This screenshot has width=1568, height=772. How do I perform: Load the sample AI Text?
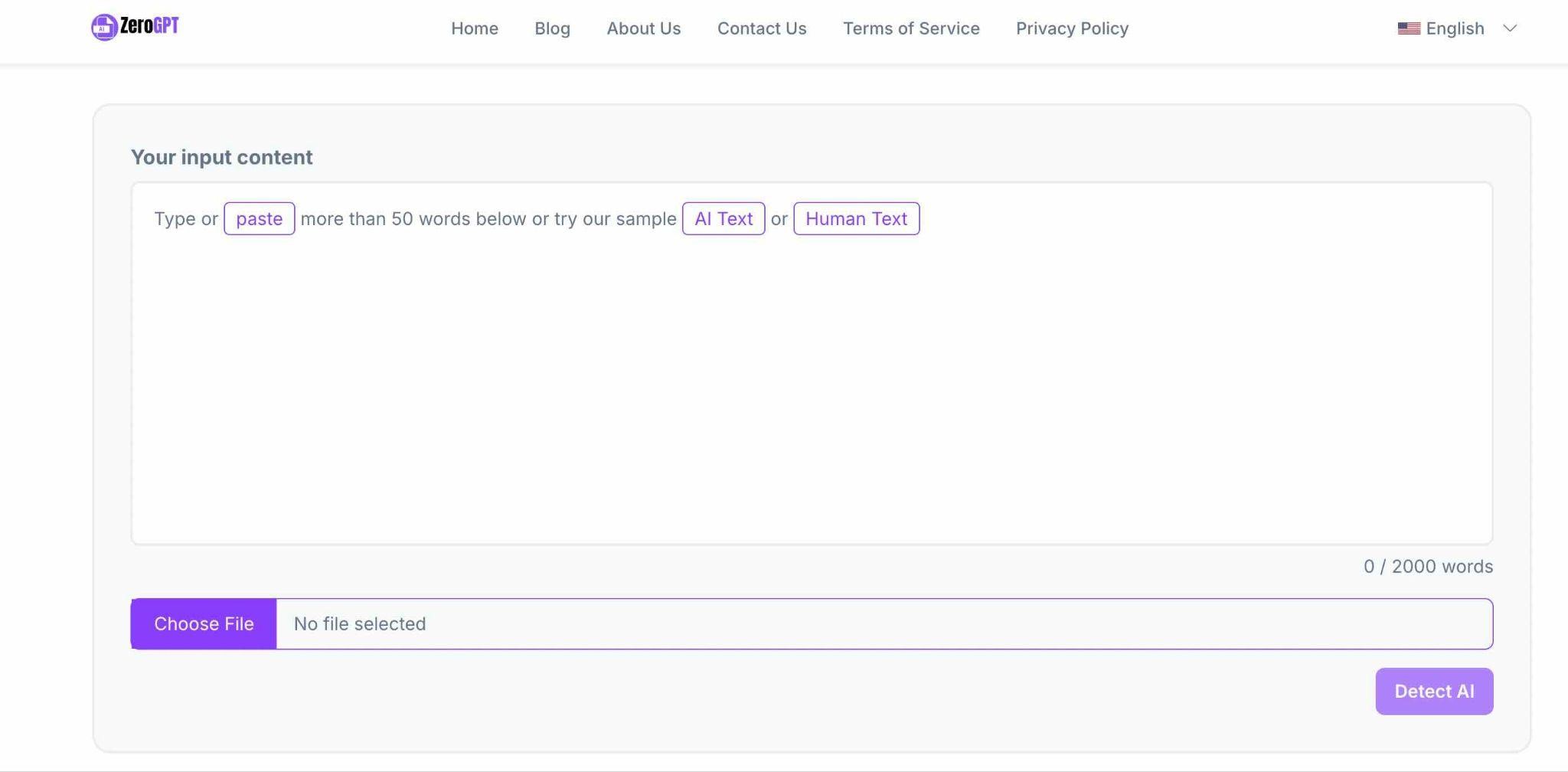(723, 218)
